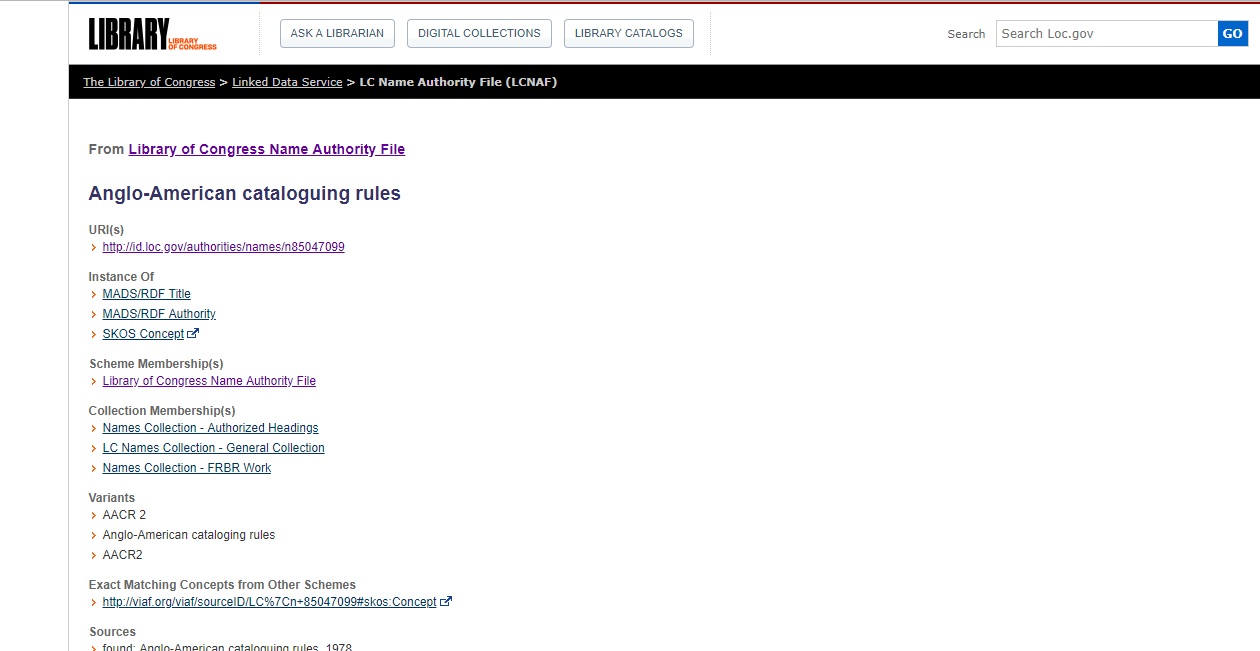Click LC Name Authority File (LCNAF) breadcrumb text

458,82
